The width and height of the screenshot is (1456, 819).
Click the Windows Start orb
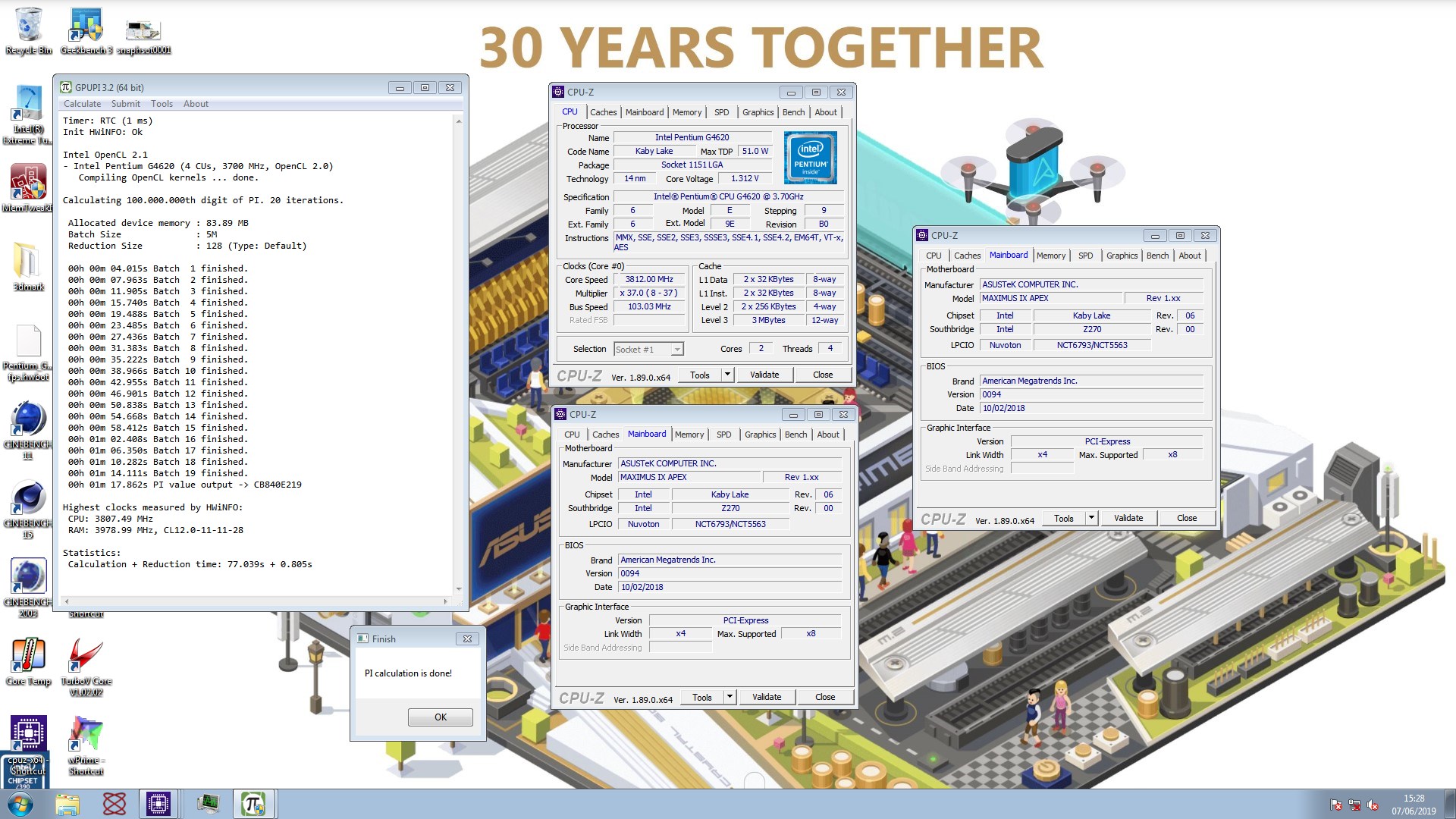tap(20, 804)
